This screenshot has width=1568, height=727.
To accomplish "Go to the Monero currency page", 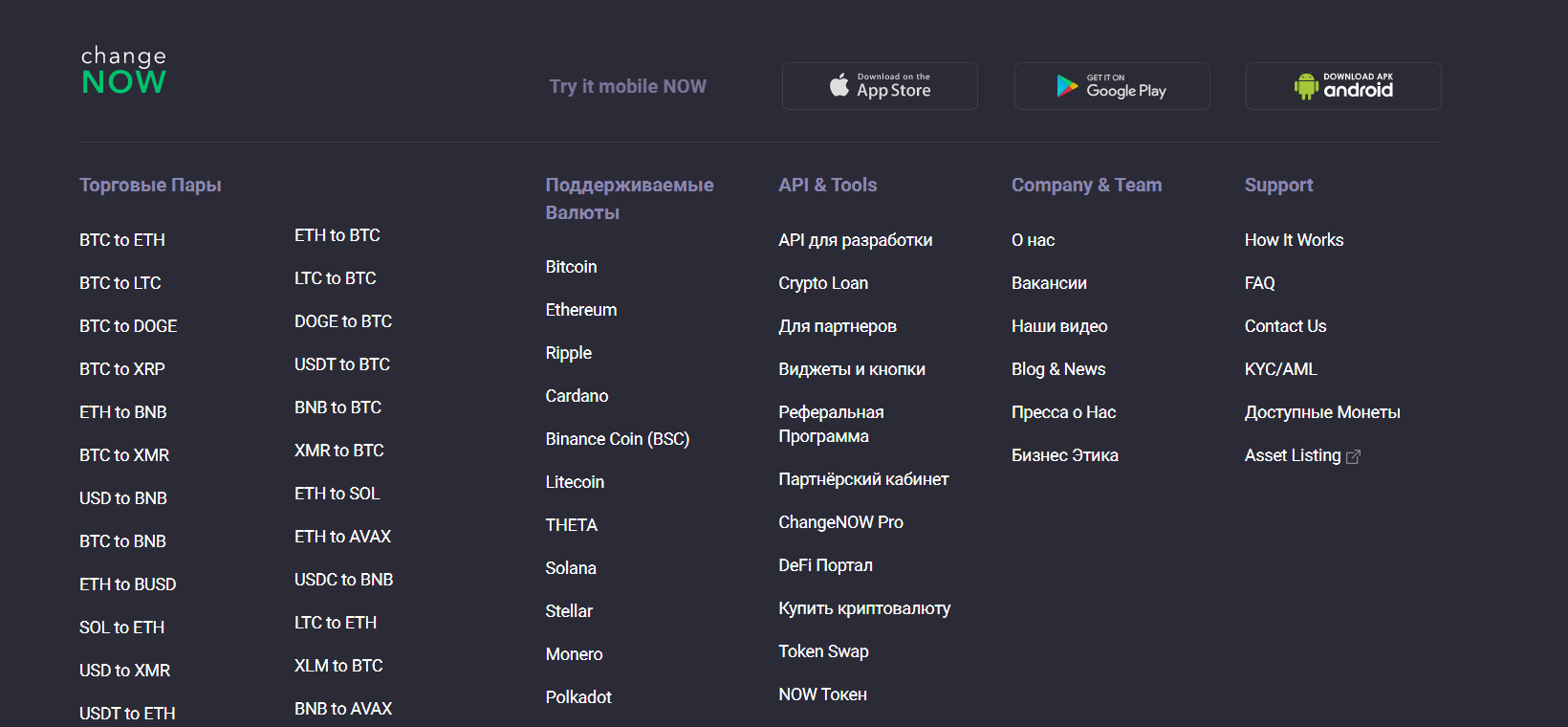I will tap(575, 654).
